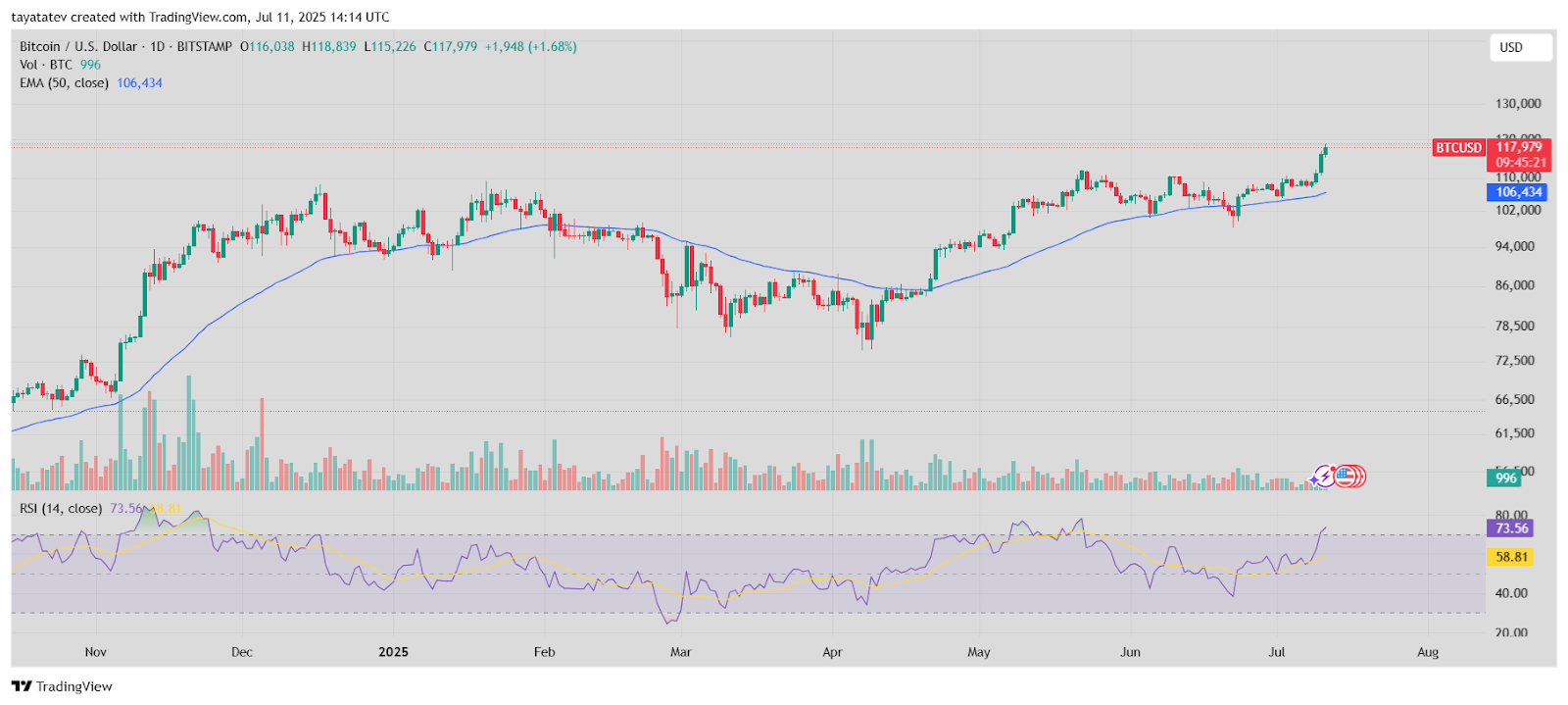The height and width of the screenshot is (705, 1568).
Task: Click the Feb label on the time axis
Action: tap(544, 652)
